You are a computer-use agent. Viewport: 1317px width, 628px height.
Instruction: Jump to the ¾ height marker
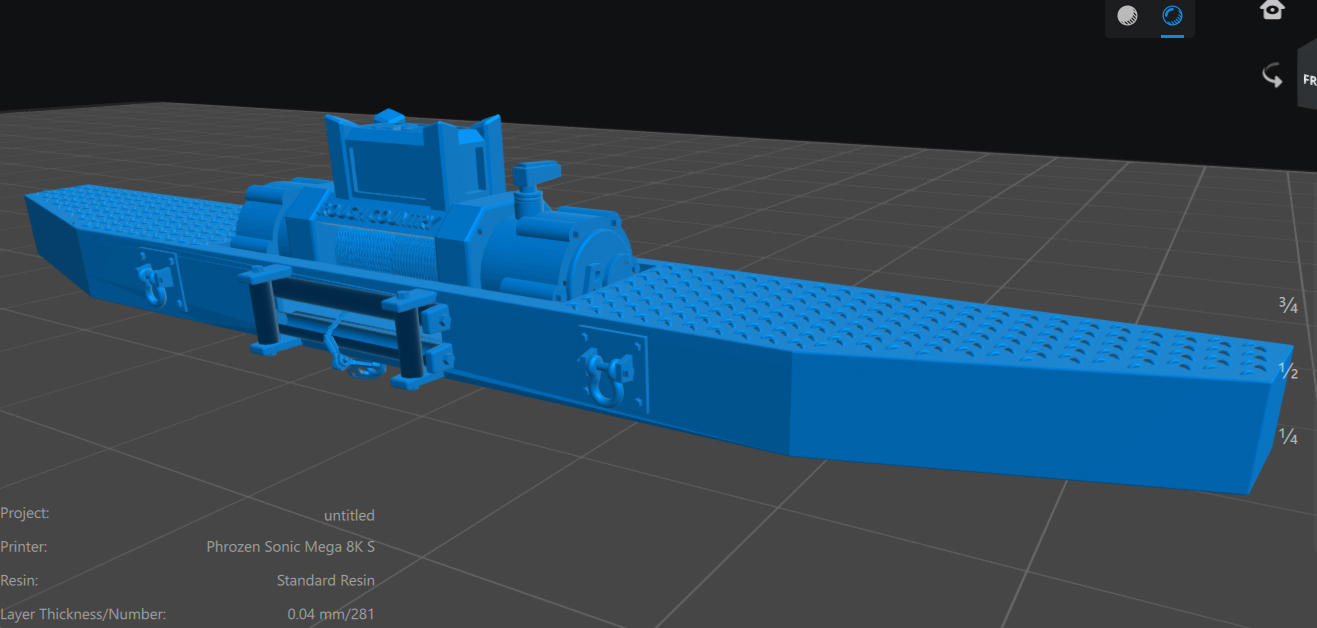[1288, 305]
